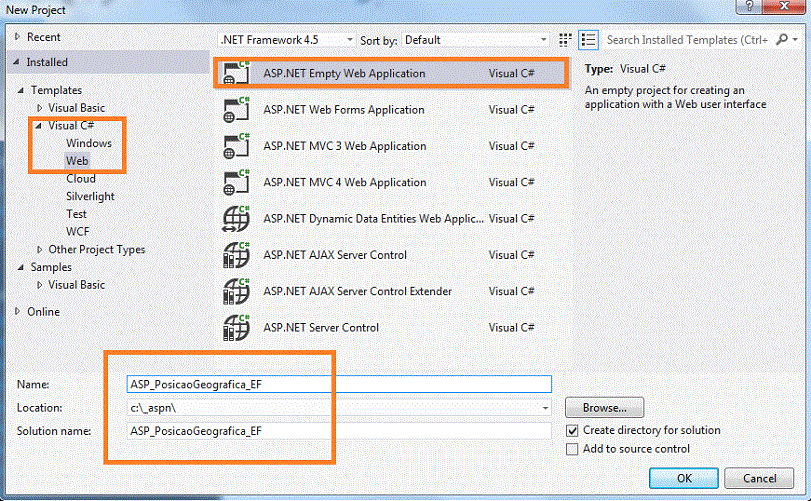Viewport: 811px width, 501px height.
Task: Click into the project Name field
Action: point(339,384)
